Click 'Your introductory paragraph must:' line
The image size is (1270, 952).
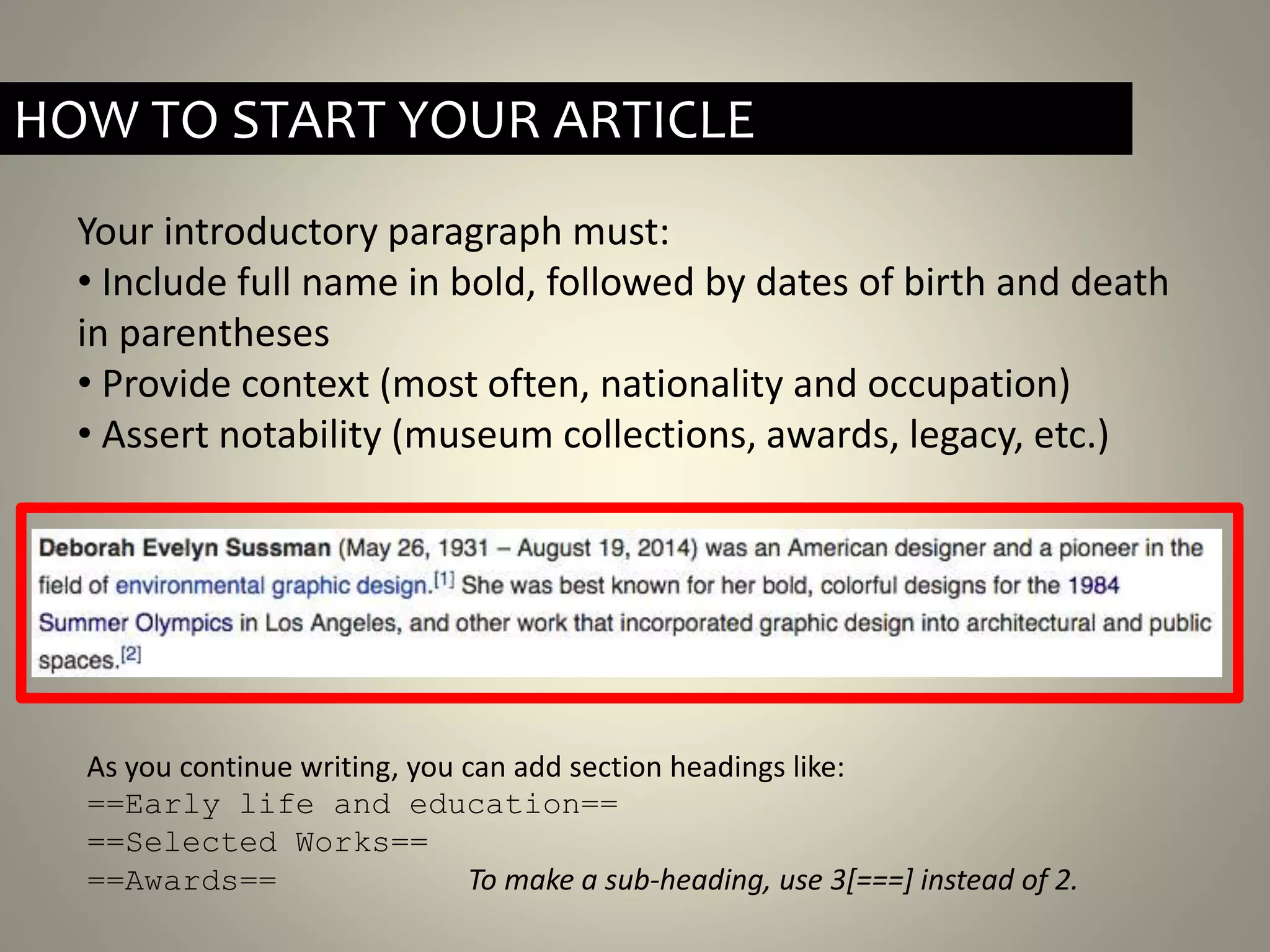pos(373,232)
